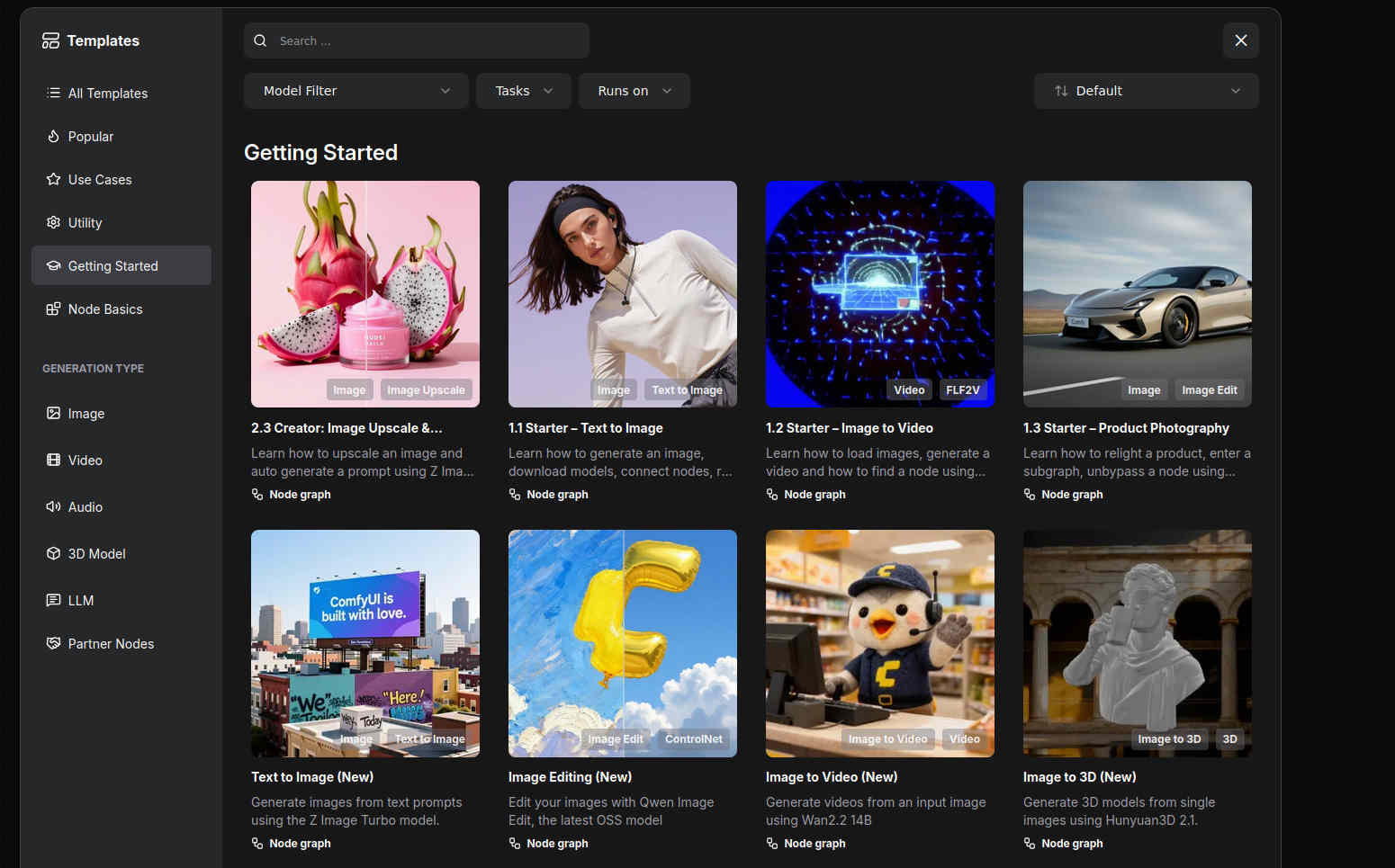
Task: Switch to All Templates category
Action: coord(108,94)
